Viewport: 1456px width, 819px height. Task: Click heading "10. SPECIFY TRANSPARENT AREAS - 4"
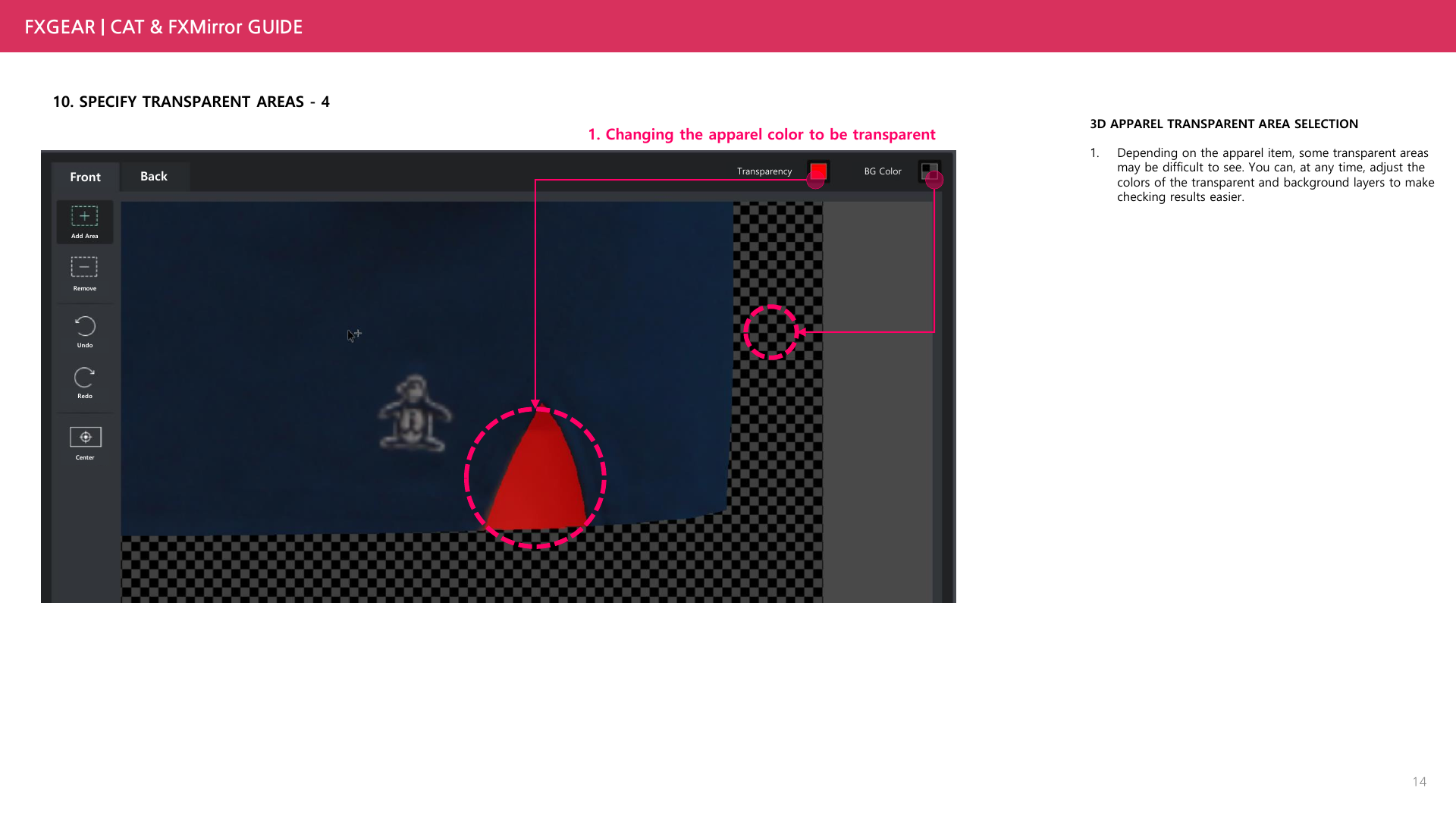(191, 102)
